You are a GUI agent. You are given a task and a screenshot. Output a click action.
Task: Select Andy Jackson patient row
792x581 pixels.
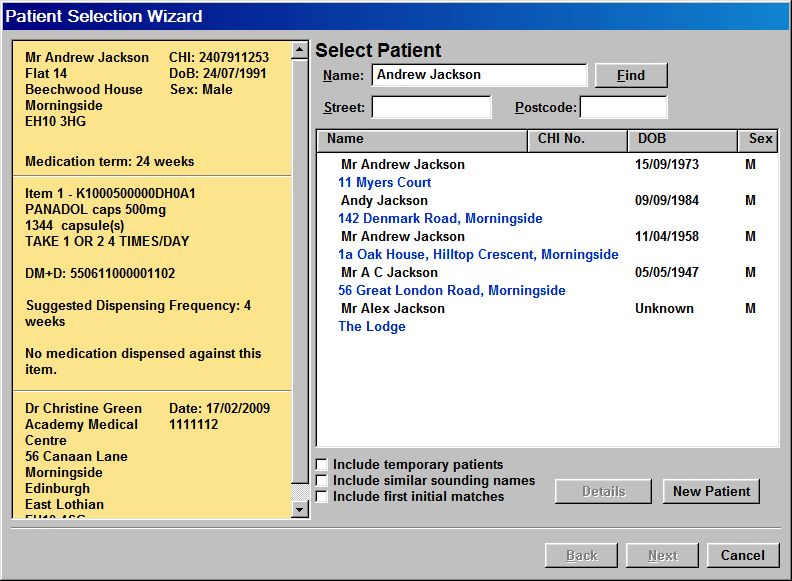pos(384,200)
